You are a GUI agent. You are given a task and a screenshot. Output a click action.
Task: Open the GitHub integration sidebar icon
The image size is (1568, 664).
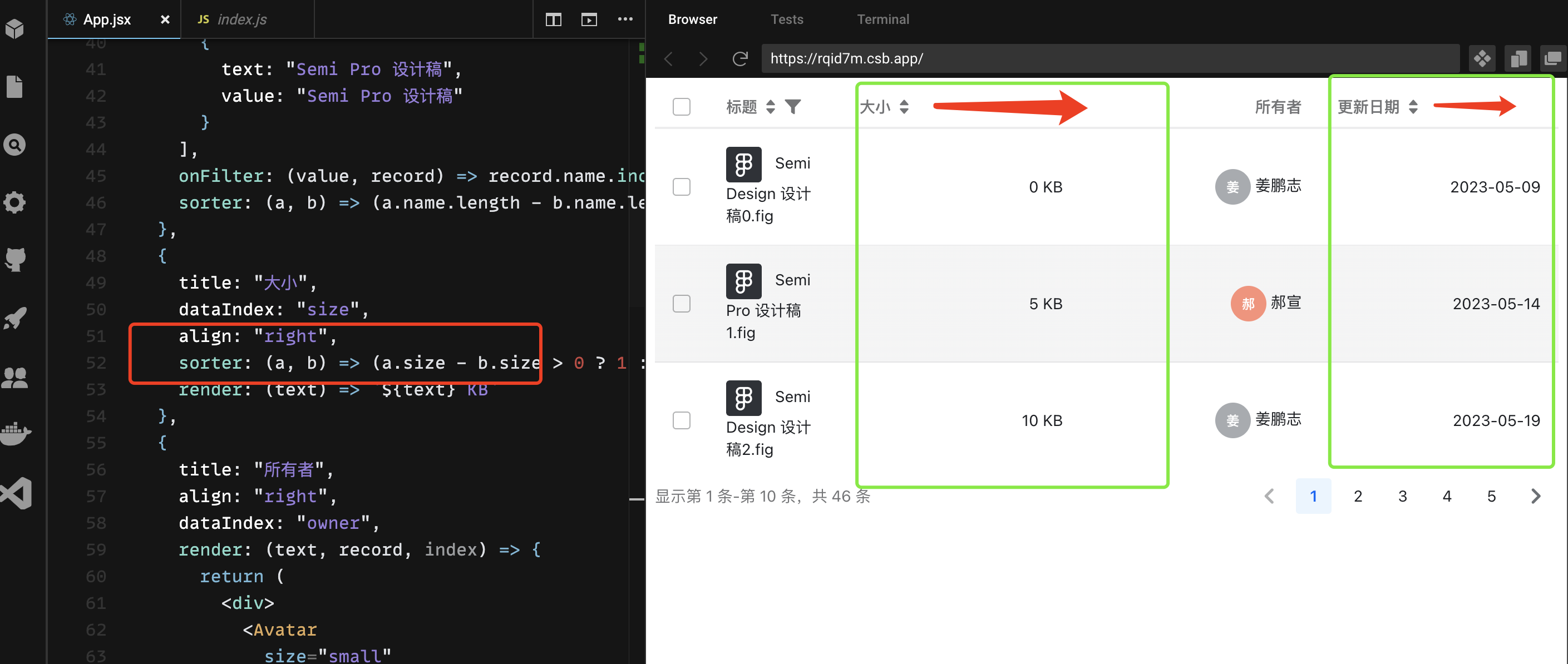tap(15, 260)
